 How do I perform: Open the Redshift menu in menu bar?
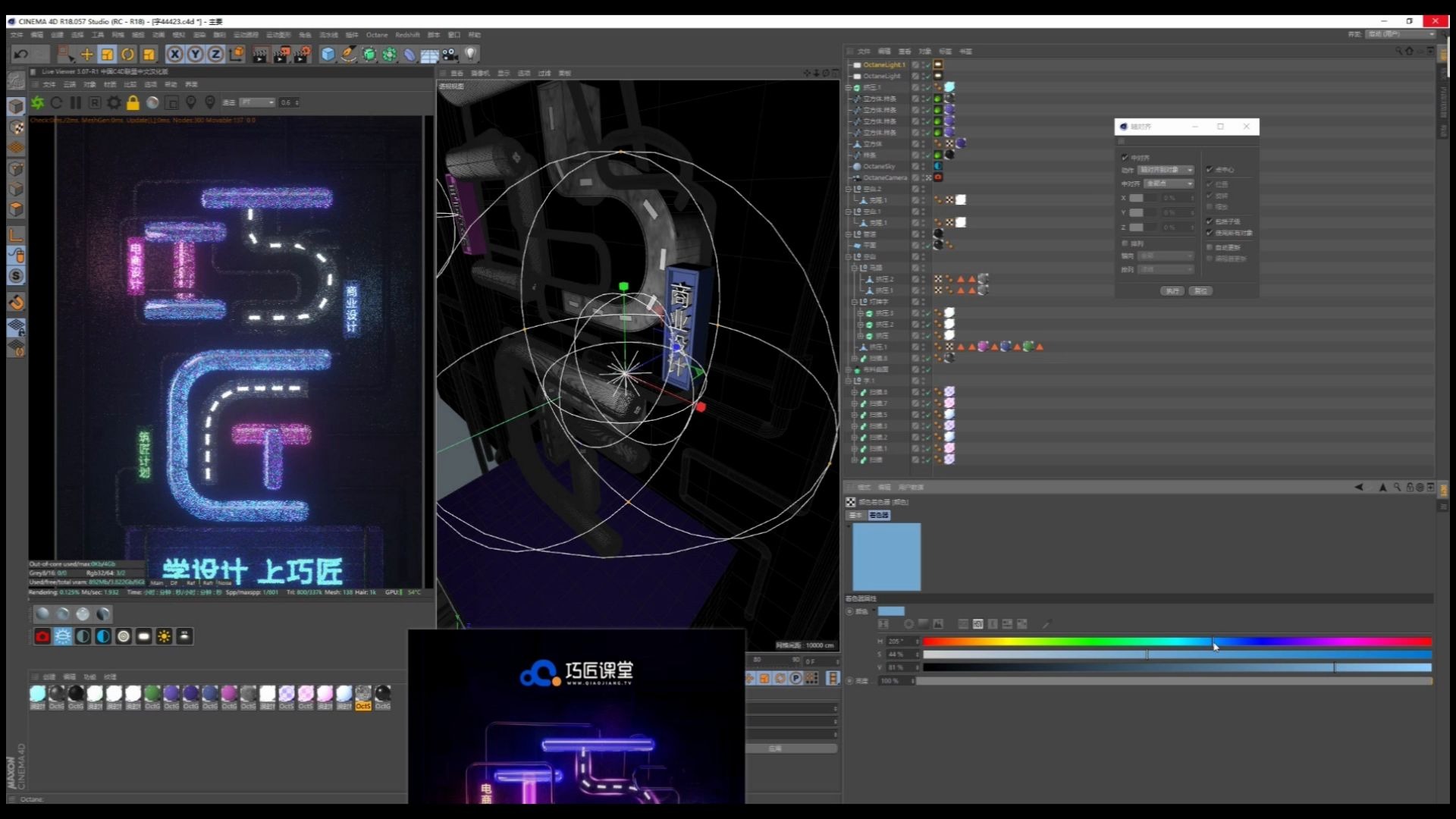pos(407,35)
